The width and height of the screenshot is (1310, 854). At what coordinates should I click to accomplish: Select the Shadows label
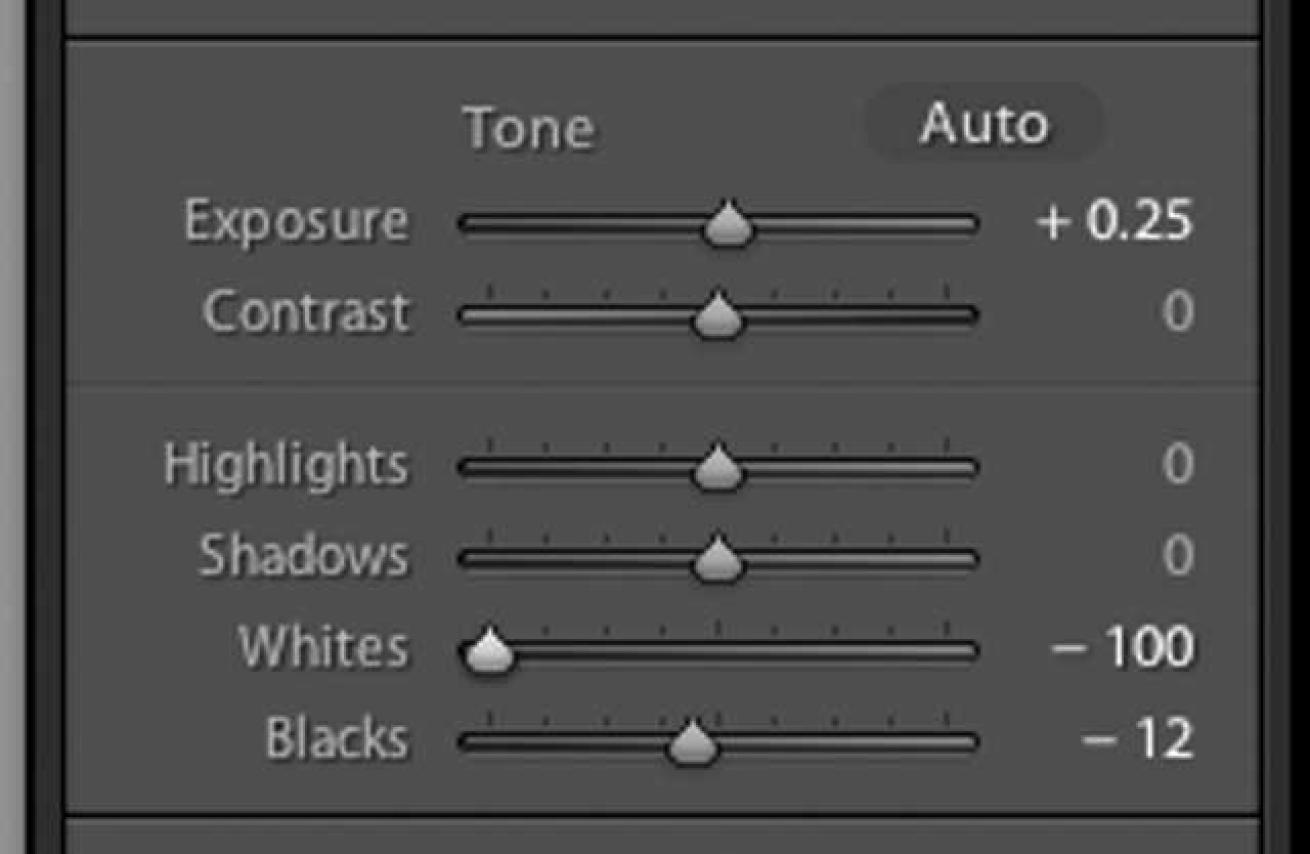pos(303,556)
